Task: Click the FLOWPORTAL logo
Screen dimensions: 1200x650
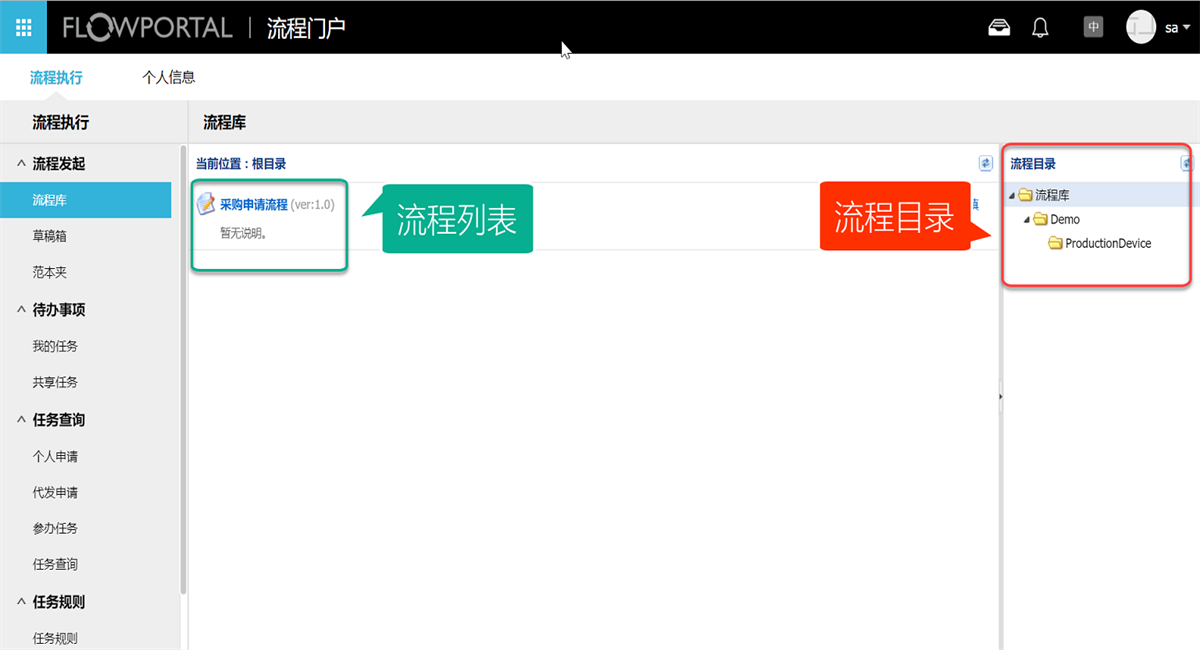Action: [x=147, y=27]
